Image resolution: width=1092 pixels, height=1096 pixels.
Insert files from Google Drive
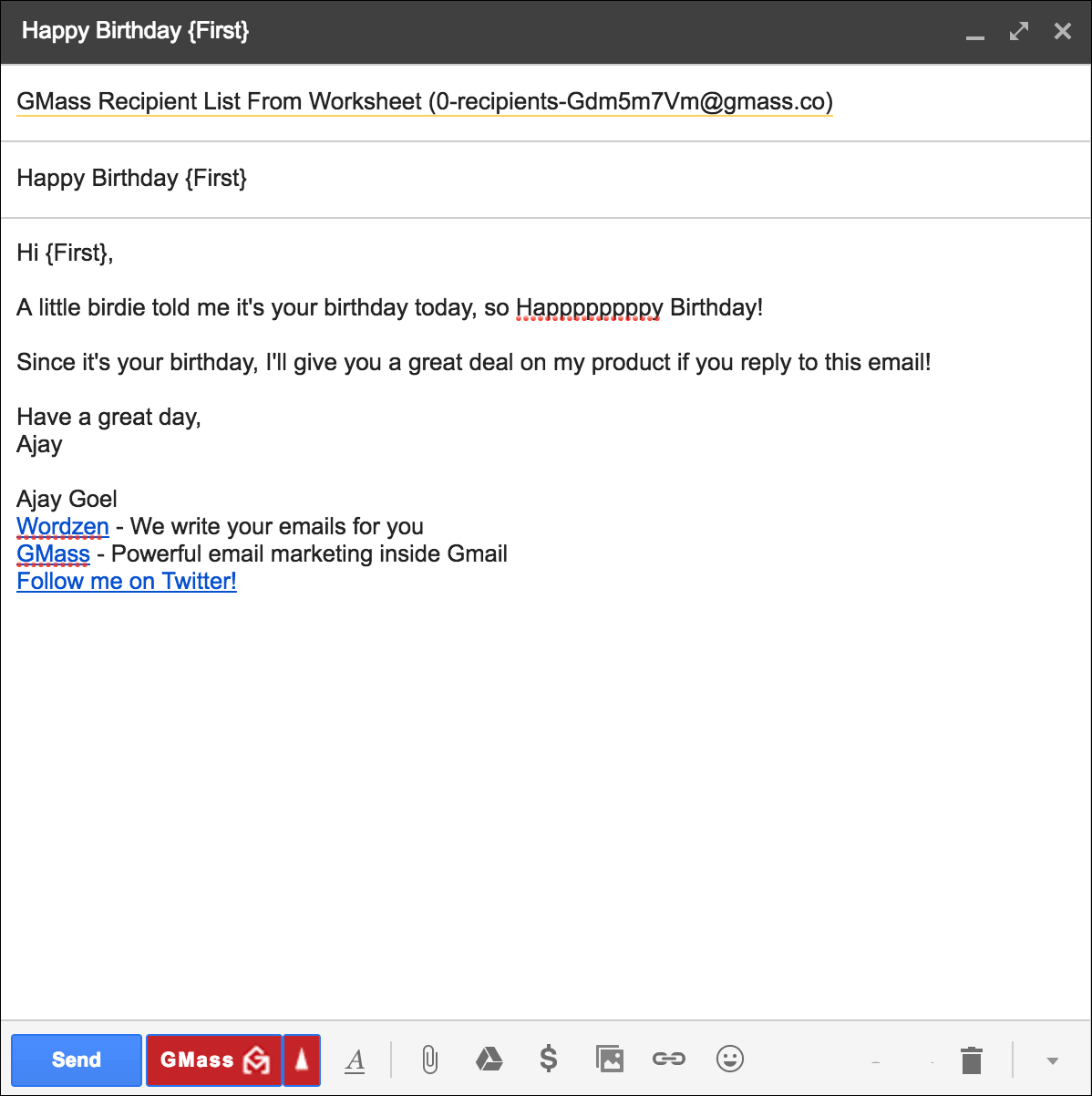tap(489, 1060)
